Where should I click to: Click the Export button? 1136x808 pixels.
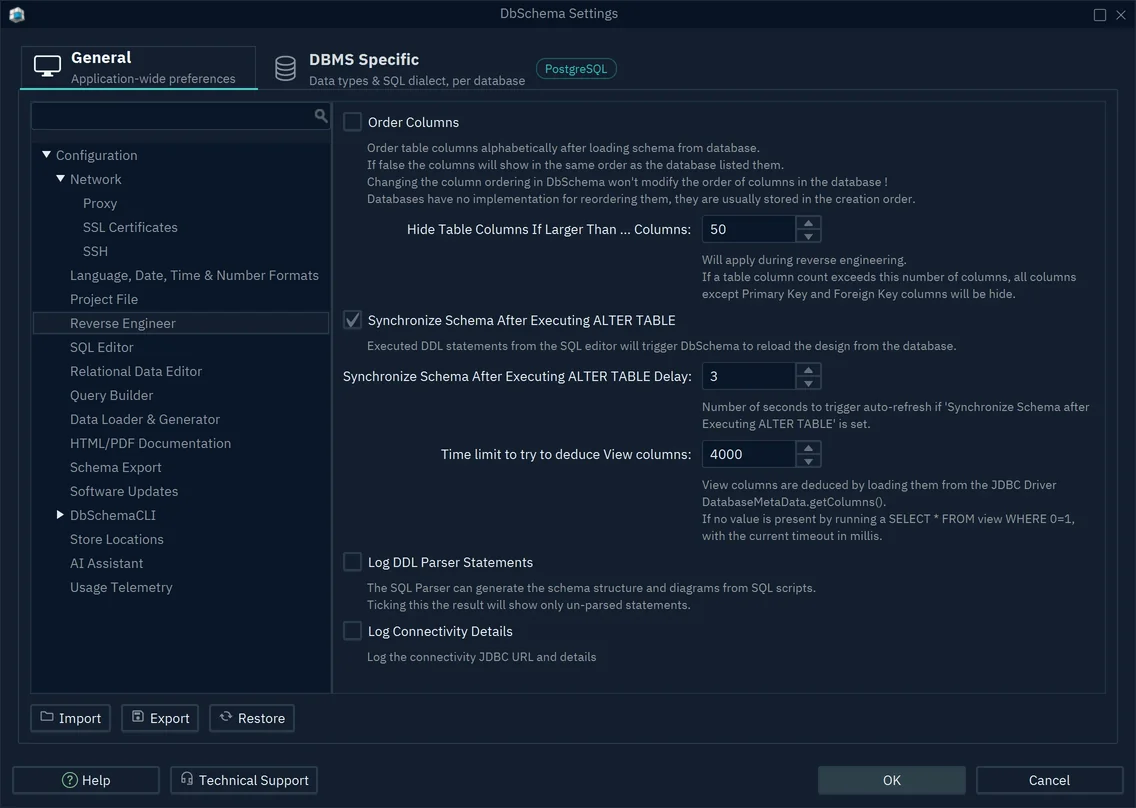pyautogui.click(x=160, y=717)
